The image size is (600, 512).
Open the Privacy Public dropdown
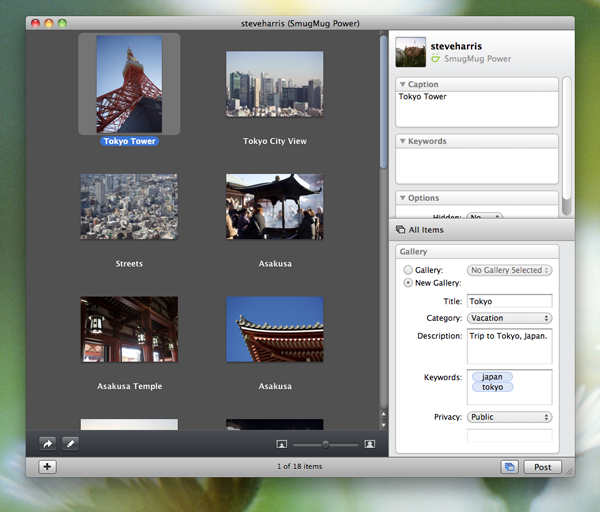(x=509, y=417)
